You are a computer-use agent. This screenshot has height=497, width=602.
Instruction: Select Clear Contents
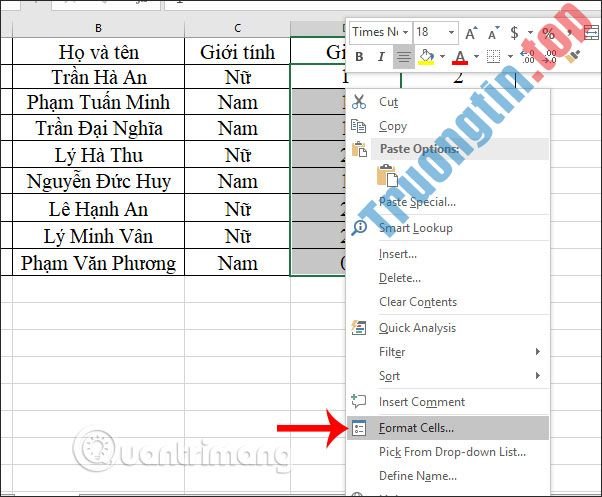coord(448,302)
